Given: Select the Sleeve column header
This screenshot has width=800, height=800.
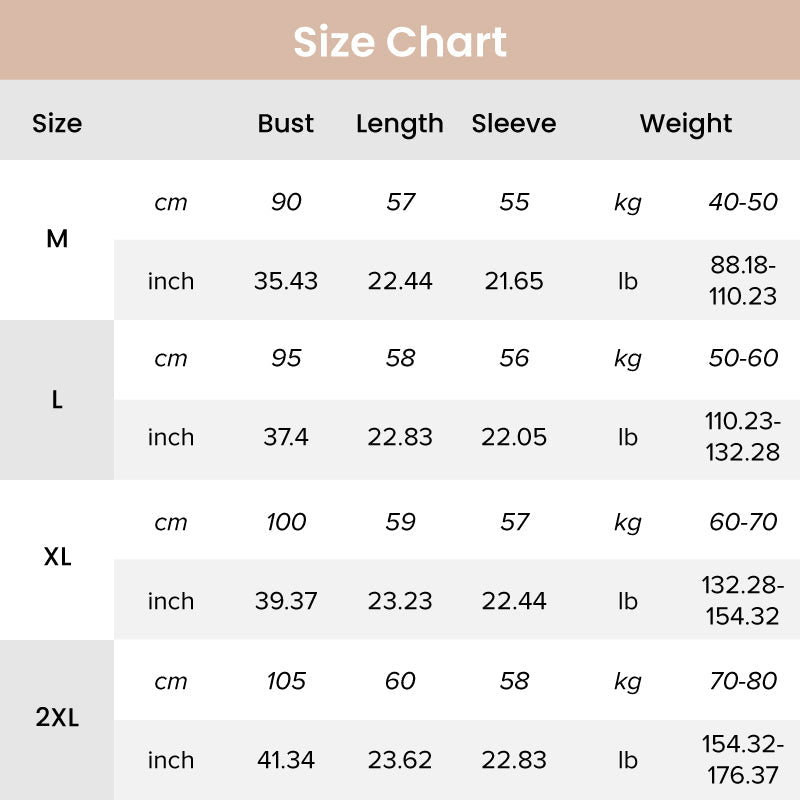Looking at the screenshot, I should (x=514, y=124).
